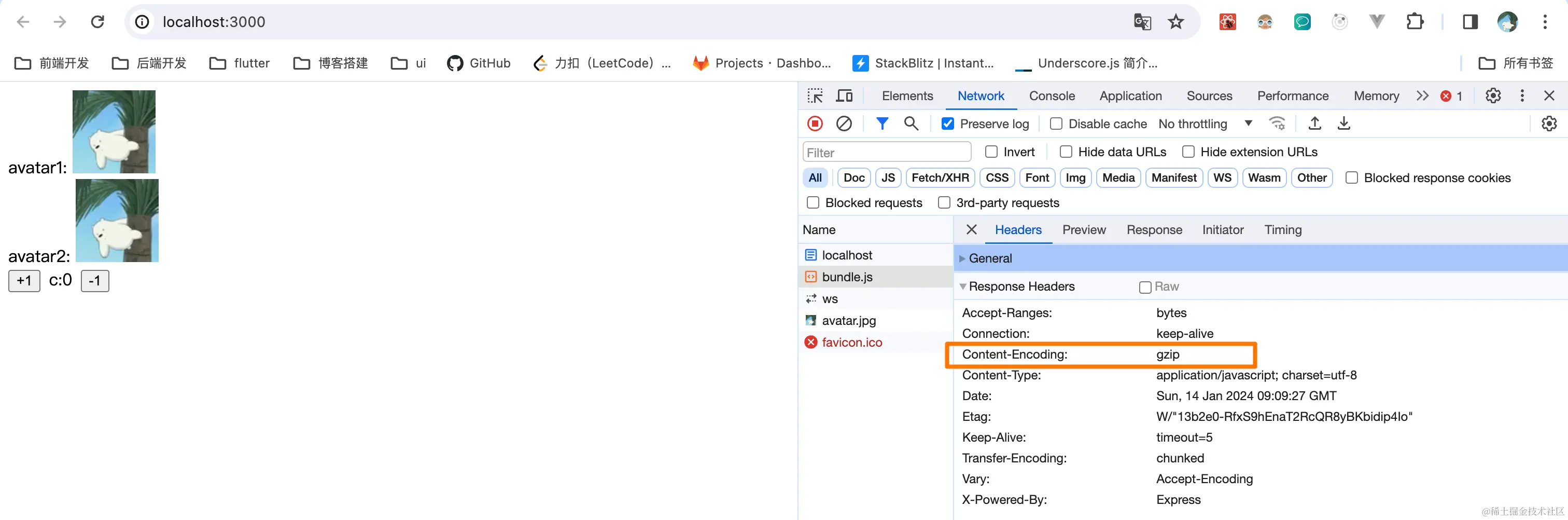Import HAR file with upload icon
The image size is (1568, 520).
point(1315,124)
